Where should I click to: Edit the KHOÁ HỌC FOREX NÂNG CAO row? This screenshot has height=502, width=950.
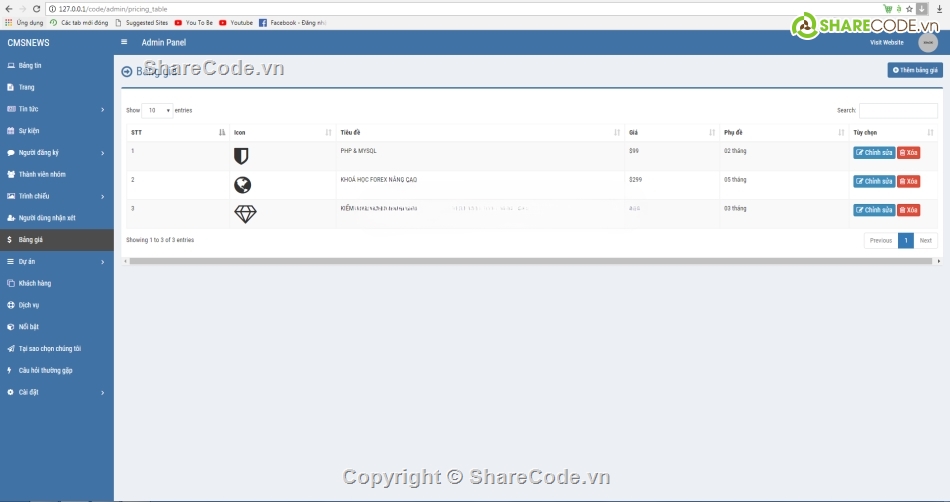pos(874,181)
